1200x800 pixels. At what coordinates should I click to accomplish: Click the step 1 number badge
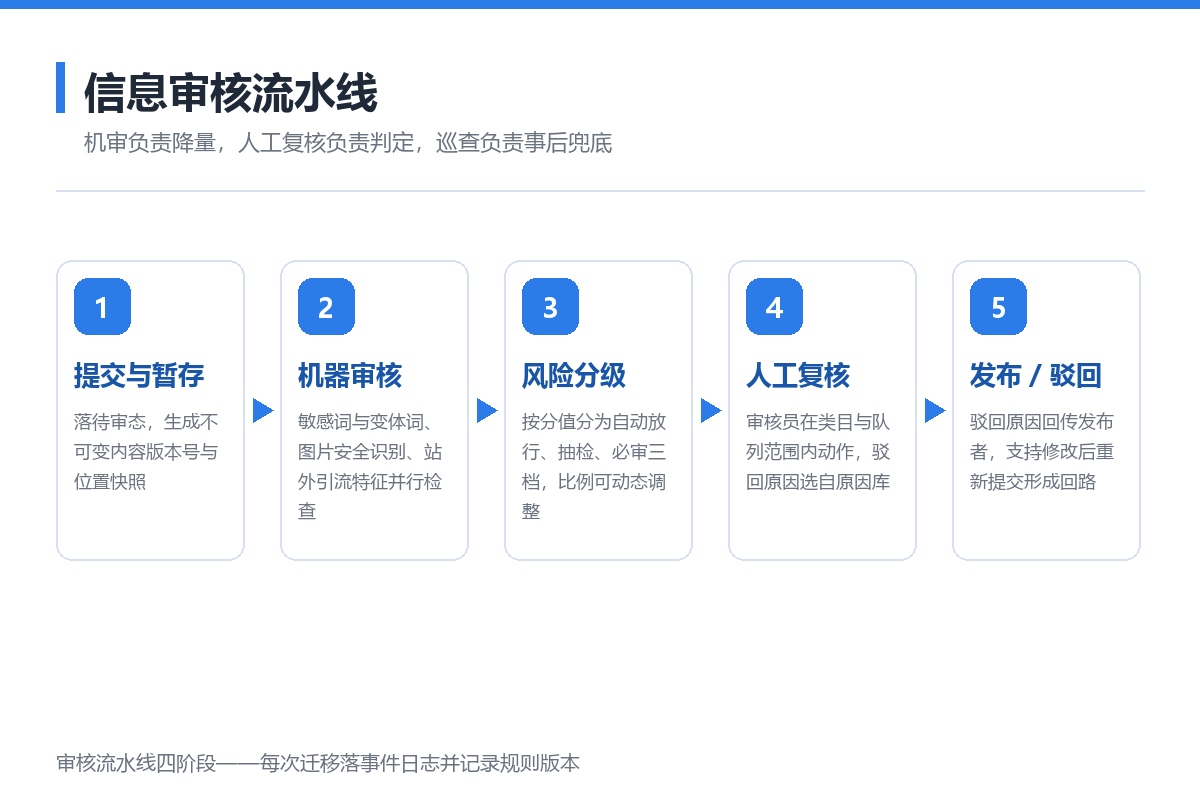coord(102,307)
